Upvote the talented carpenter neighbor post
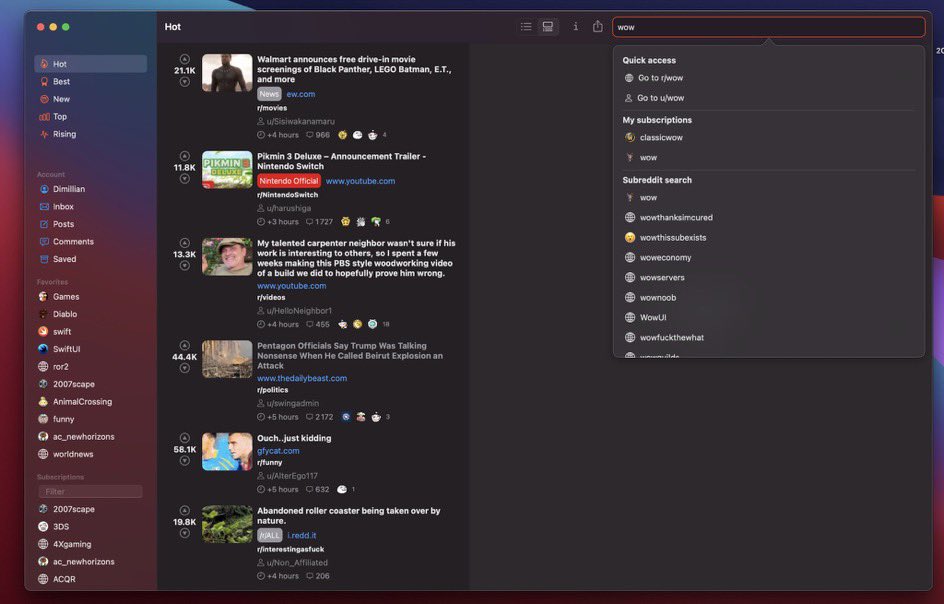 point(185,243)
